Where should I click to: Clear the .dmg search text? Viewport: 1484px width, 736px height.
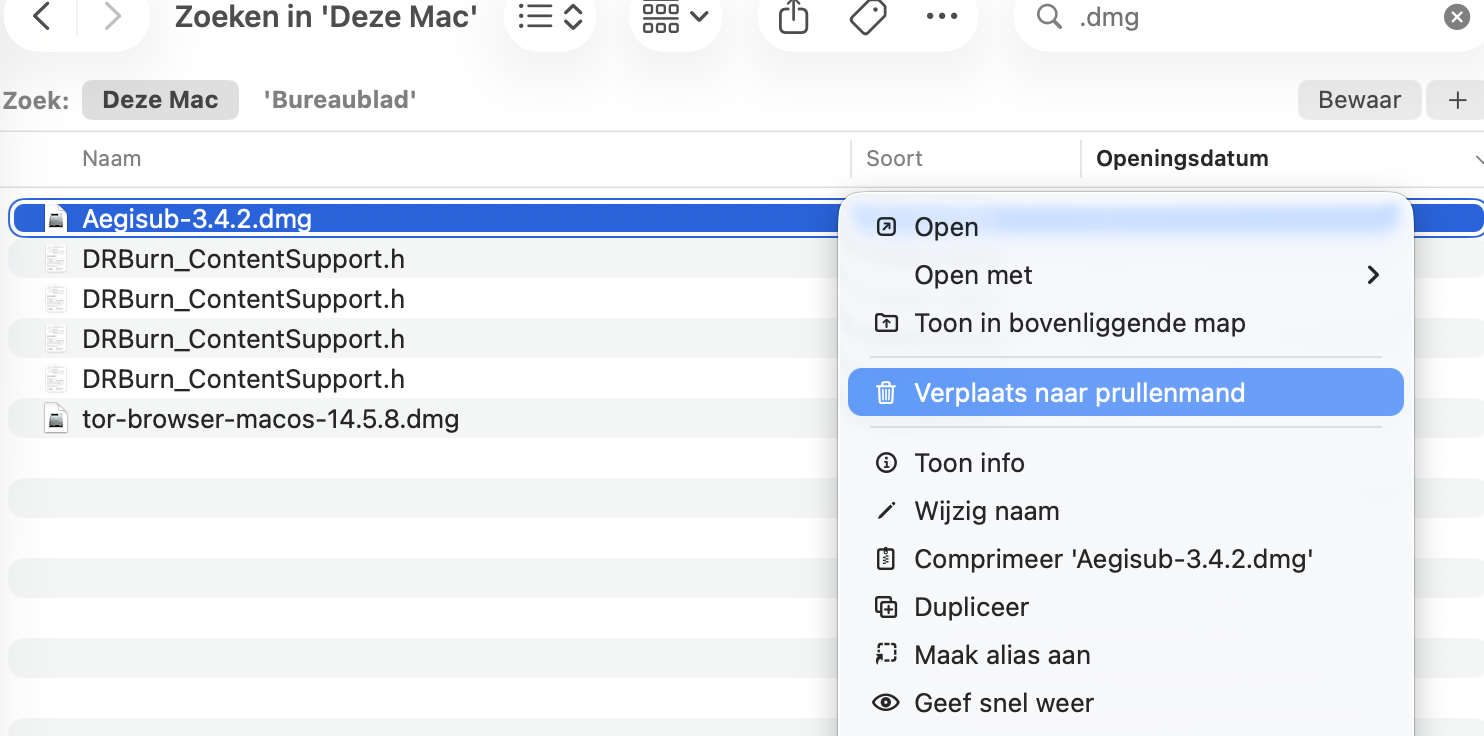[x=1457, y=17]
